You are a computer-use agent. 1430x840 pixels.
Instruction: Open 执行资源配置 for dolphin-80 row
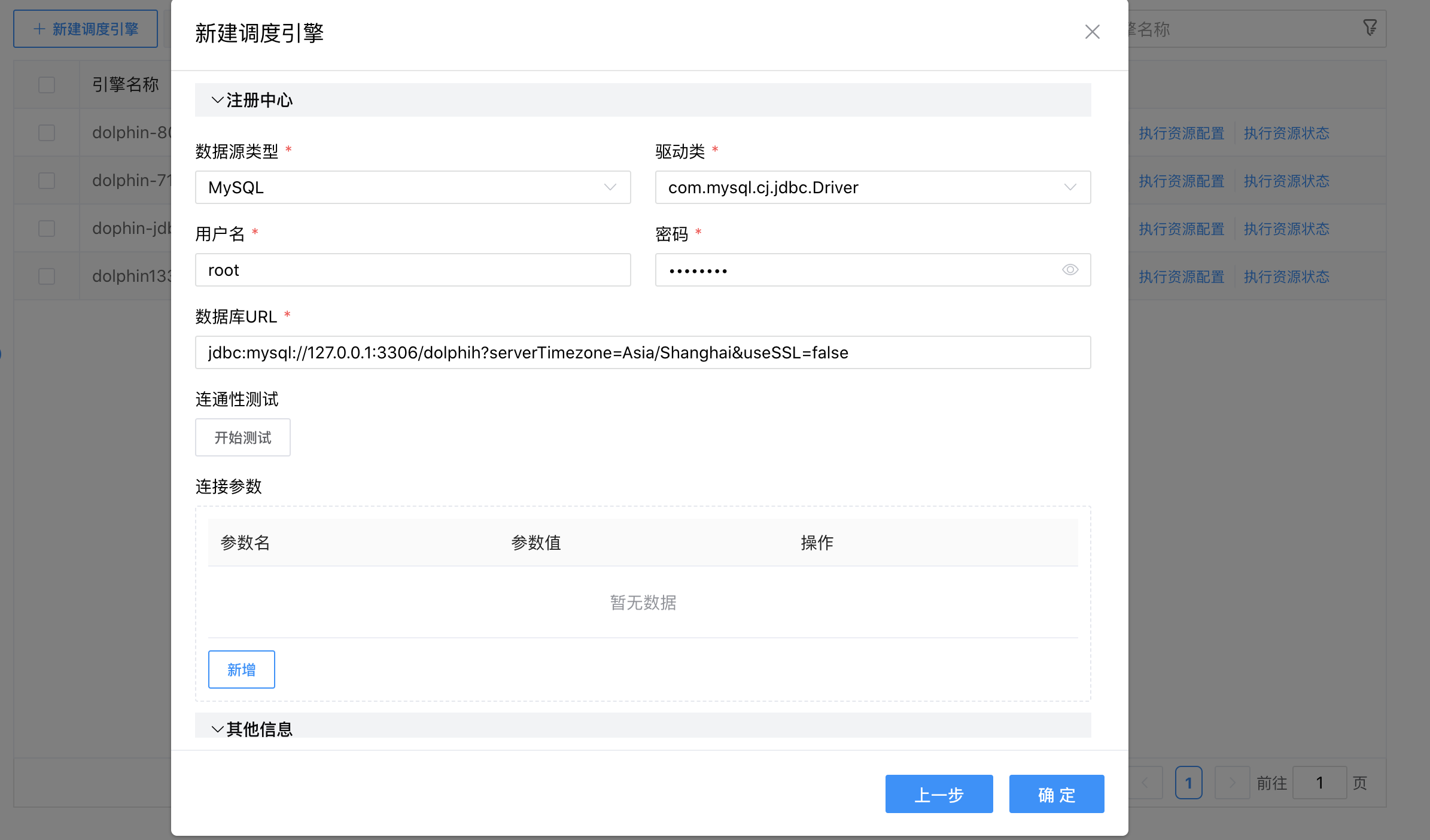click(x=1182, y=133)
